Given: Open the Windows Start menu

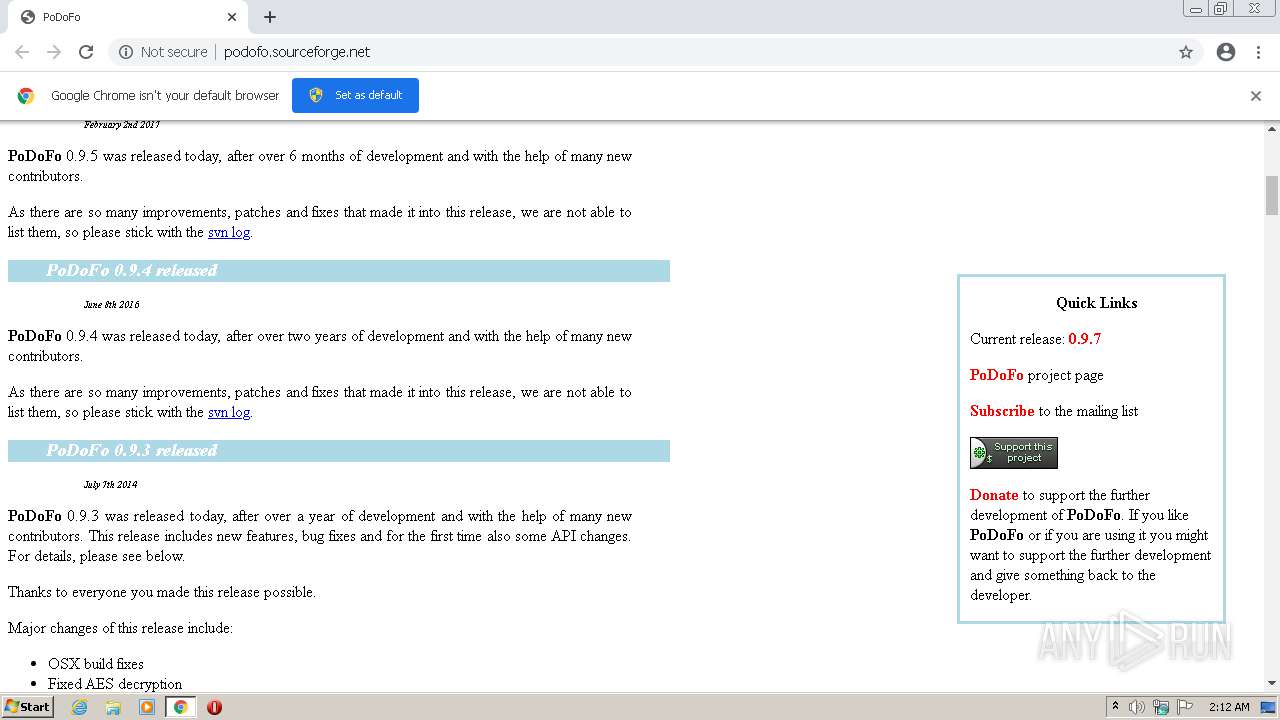Looking at the screenshot, I should coord(27,706).
